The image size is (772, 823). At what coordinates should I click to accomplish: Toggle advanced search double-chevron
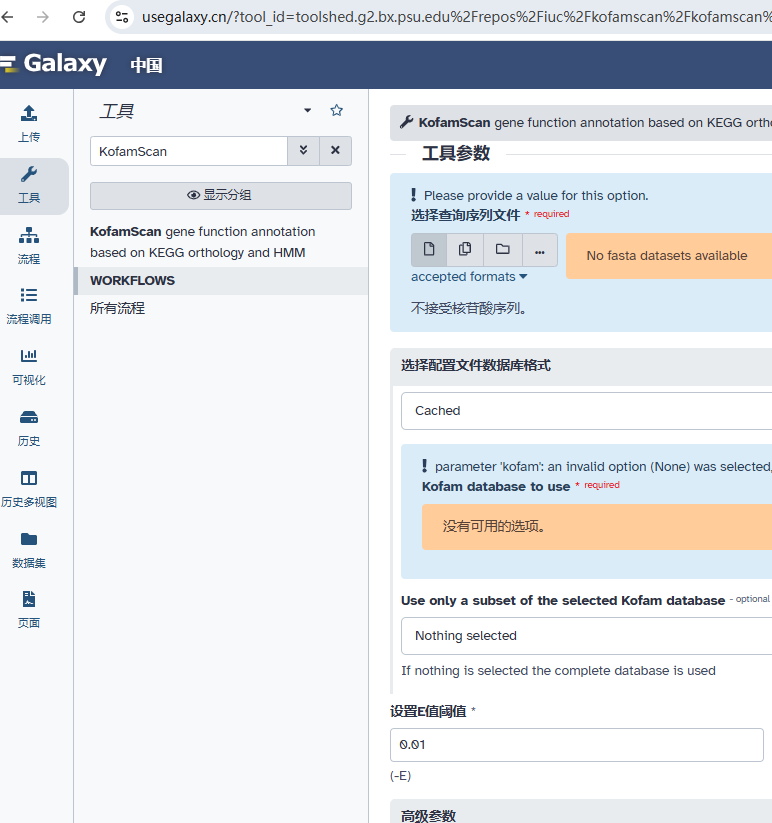pos(303,151)
